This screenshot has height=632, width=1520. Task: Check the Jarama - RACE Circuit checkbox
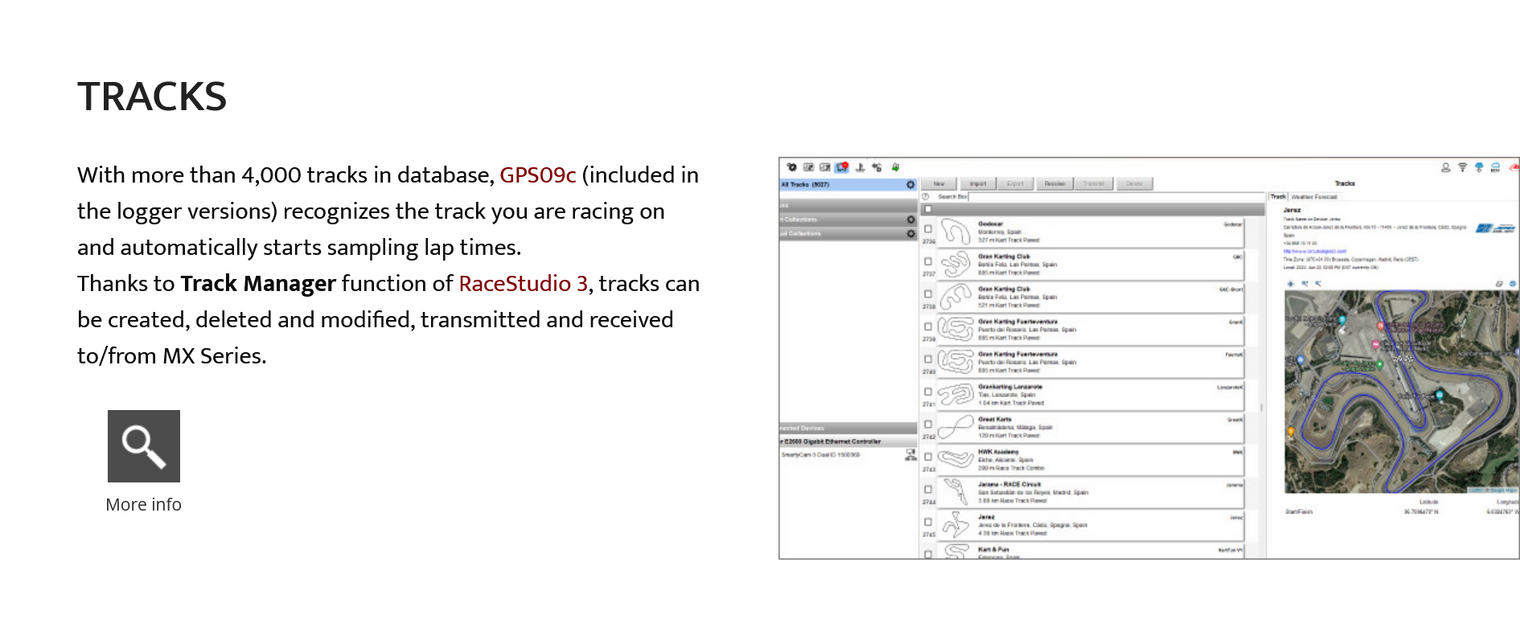click(928, 489)
